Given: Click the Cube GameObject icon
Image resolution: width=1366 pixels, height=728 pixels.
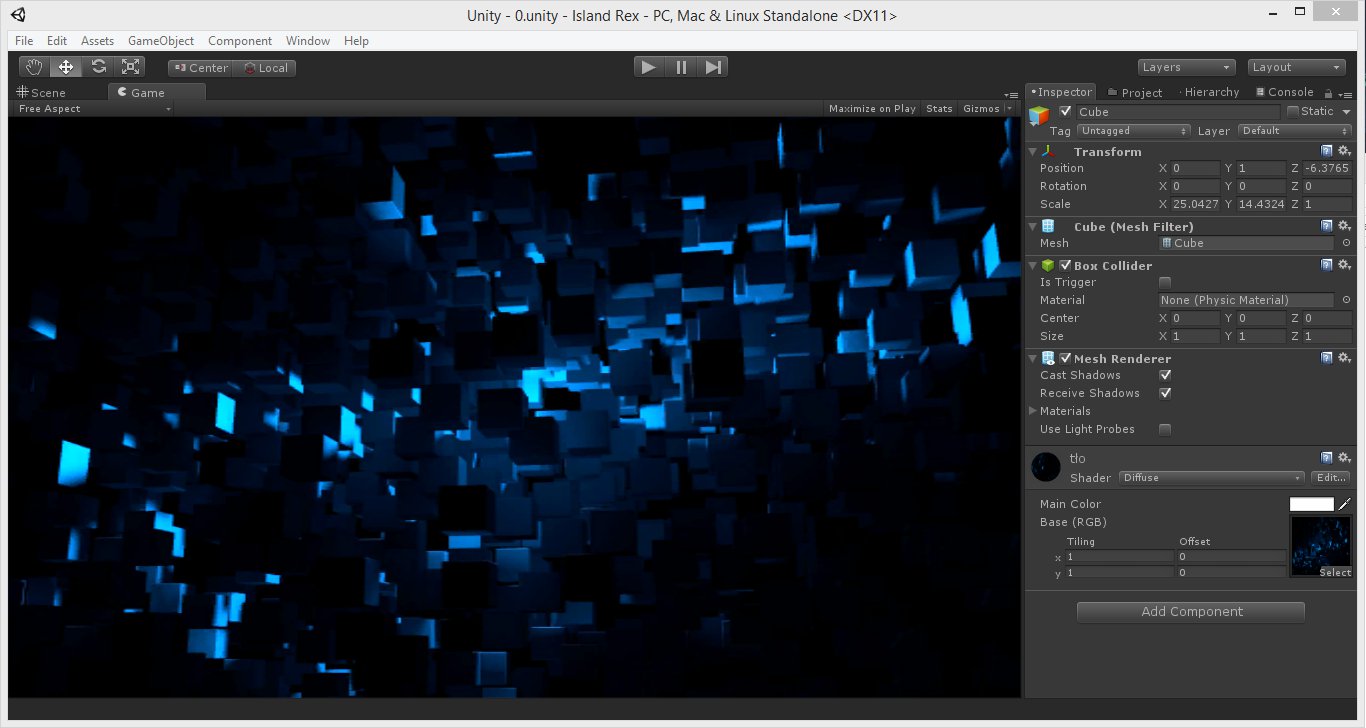Looking at the screenshot, I should click(1040, 116).
